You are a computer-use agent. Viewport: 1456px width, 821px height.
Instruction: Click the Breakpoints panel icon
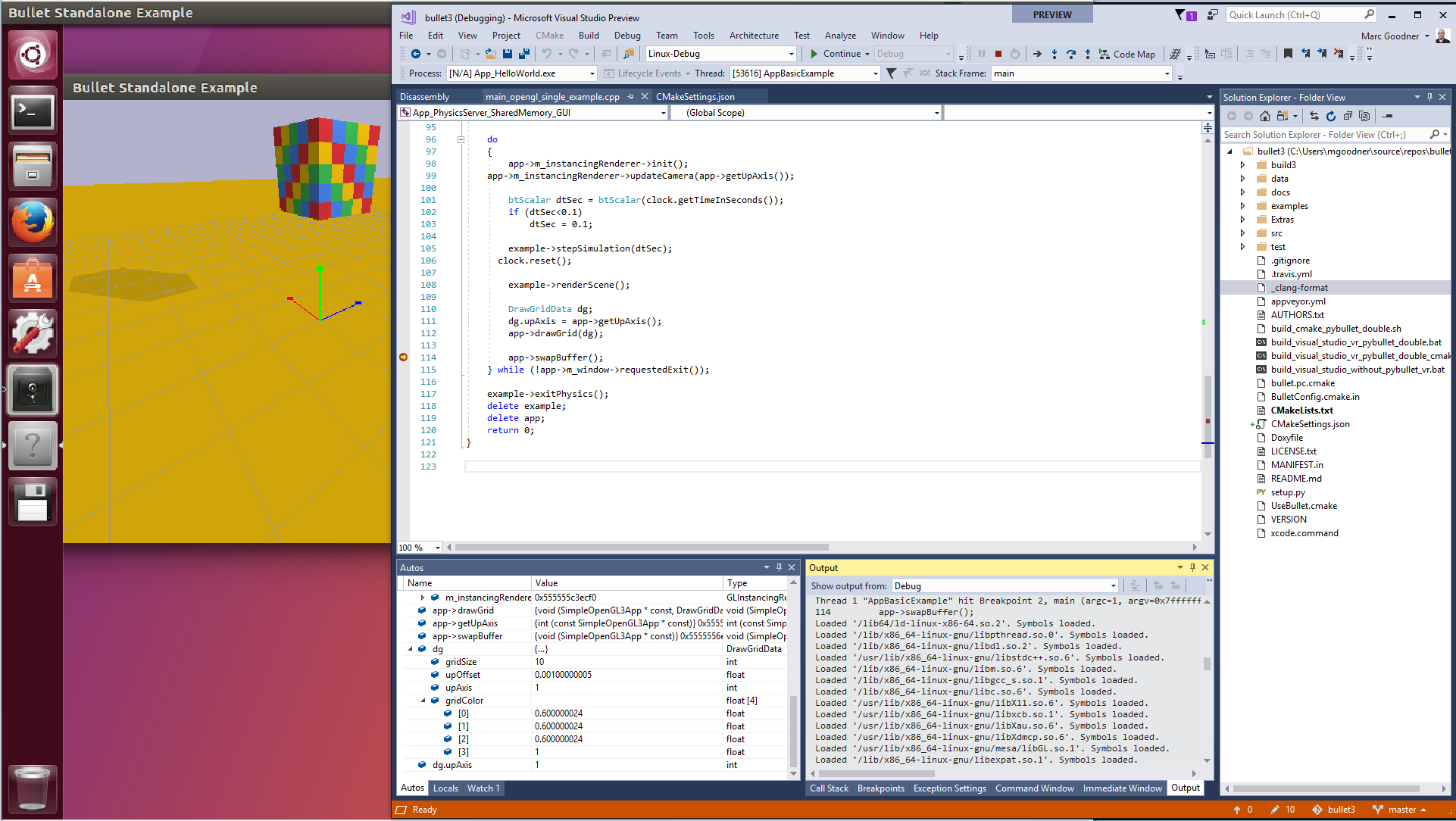pos(878,788)
